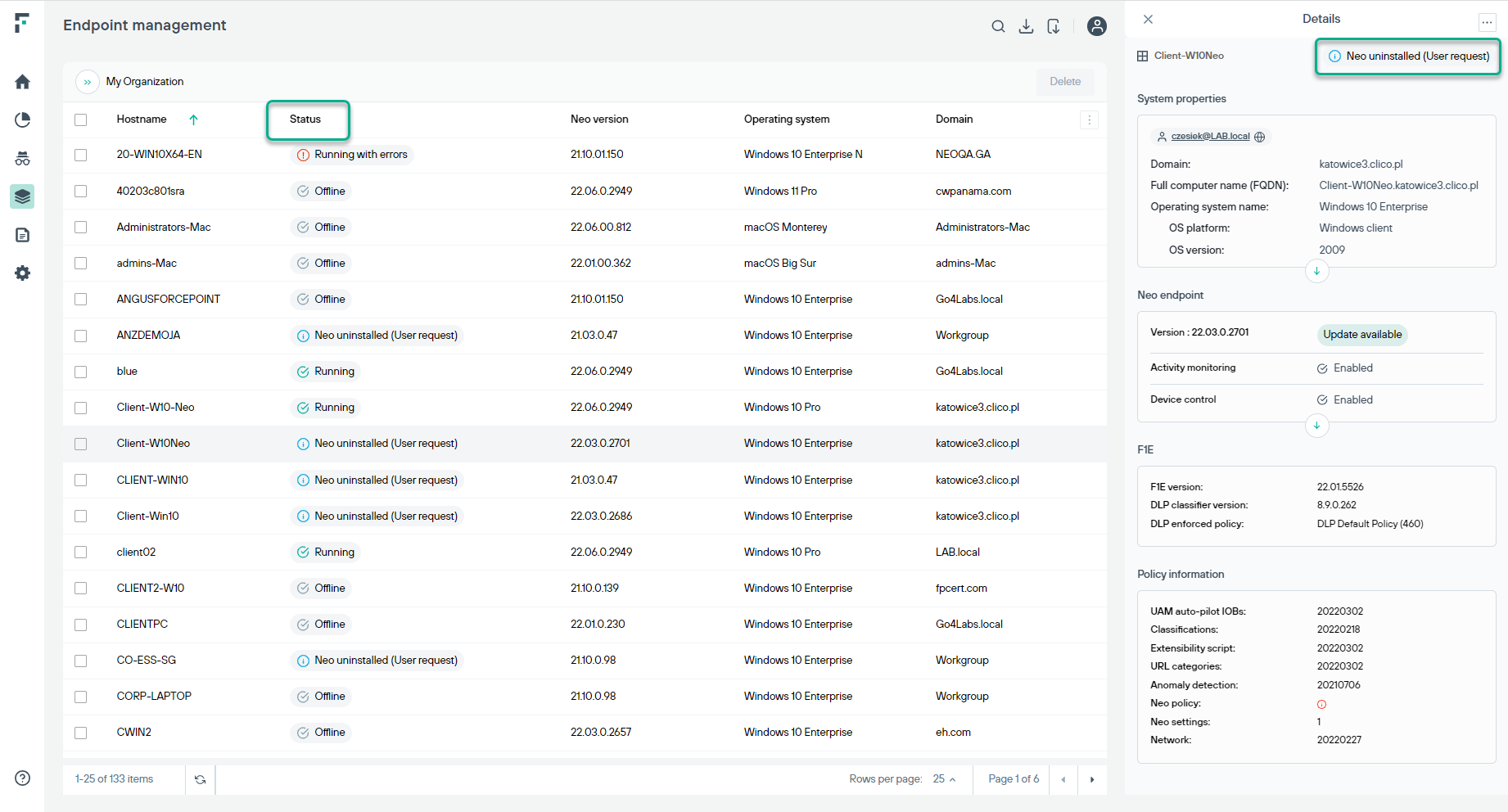This screenshot has height=812, width=1508.
Task: Click the fpcert.com domain cell
Action: (961, 589)
